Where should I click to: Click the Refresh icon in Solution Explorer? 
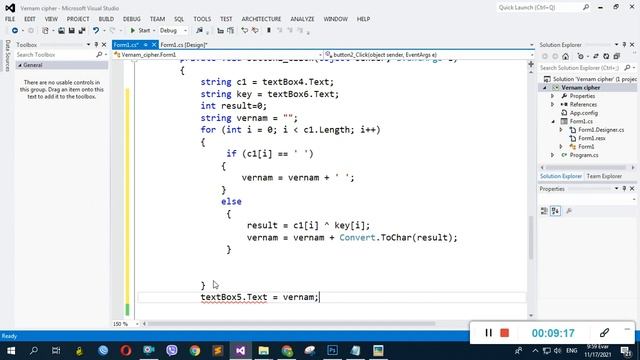tap(606, 56)
